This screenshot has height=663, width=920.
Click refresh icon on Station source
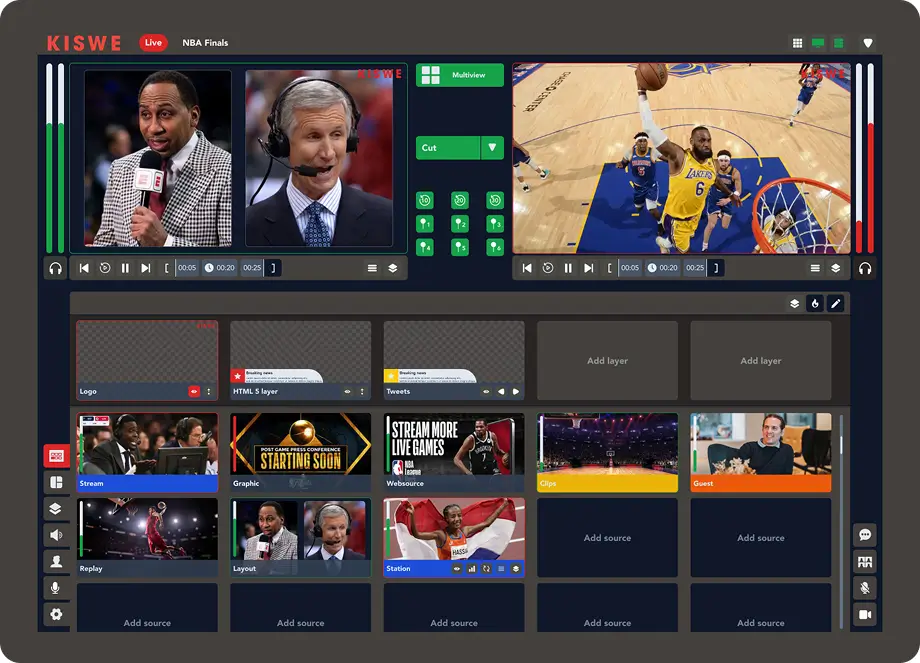pos(486,569)
